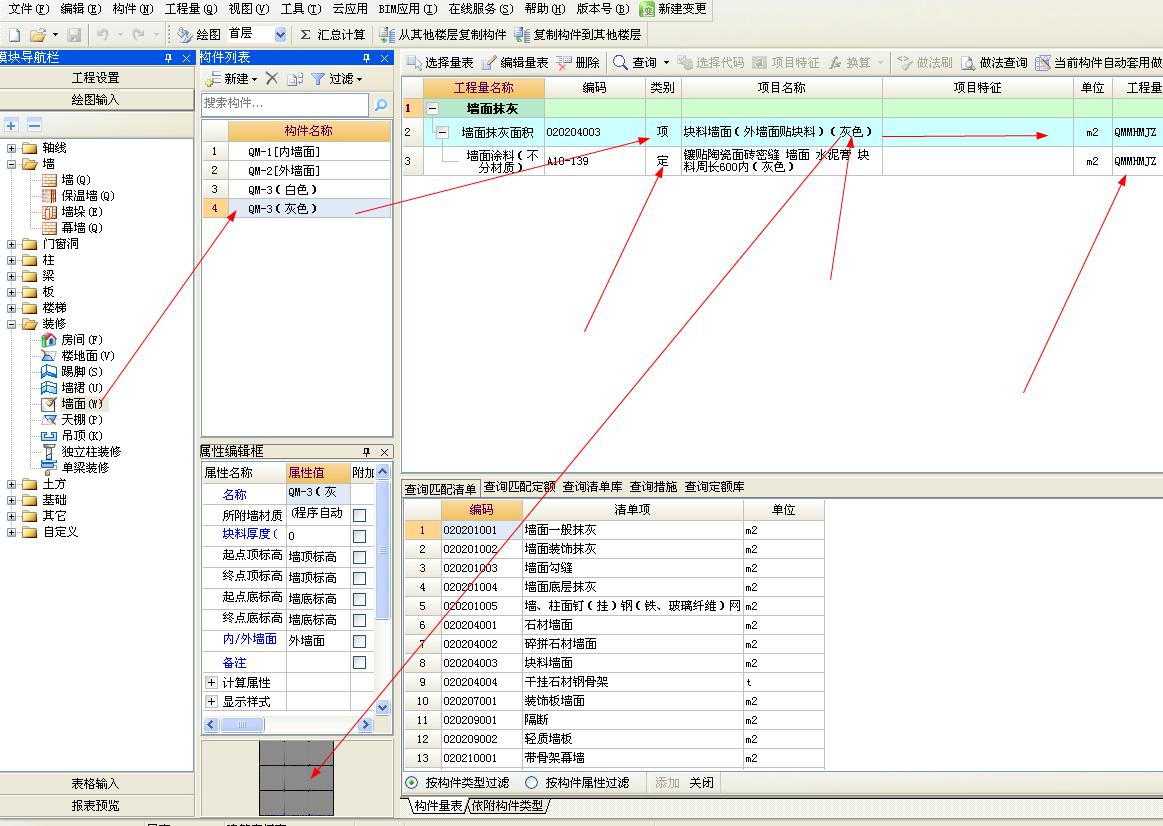Click the 编辑量表 toolbar icon
1163x826 pixels.
[489, 63]
